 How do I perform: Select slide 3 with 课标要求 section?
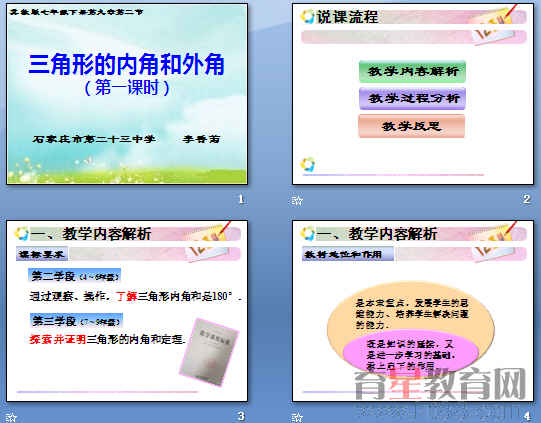(x=127, y=311)
